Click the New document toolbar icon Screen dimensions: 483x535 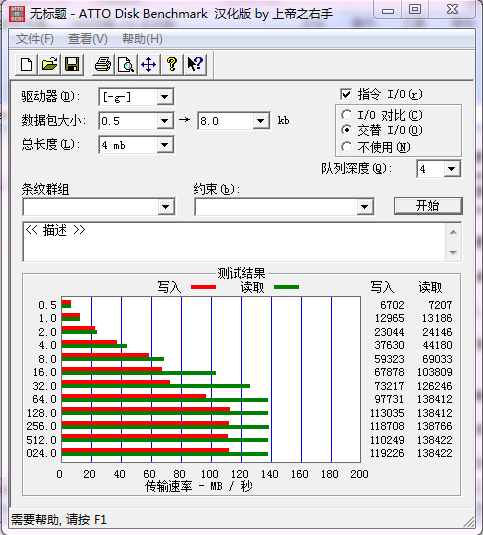[27, 64]
